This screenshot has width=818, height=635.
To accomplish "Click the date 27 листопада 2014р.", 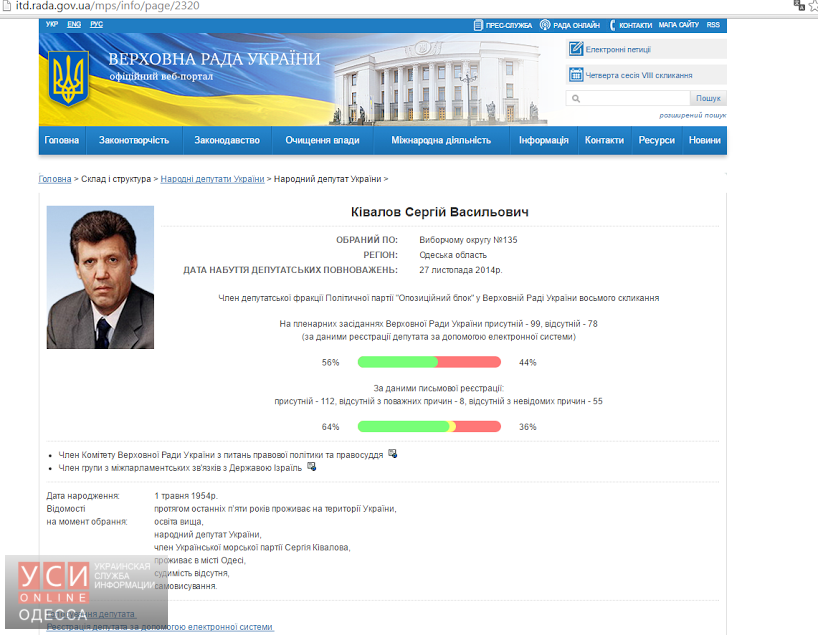I will 461,270.
